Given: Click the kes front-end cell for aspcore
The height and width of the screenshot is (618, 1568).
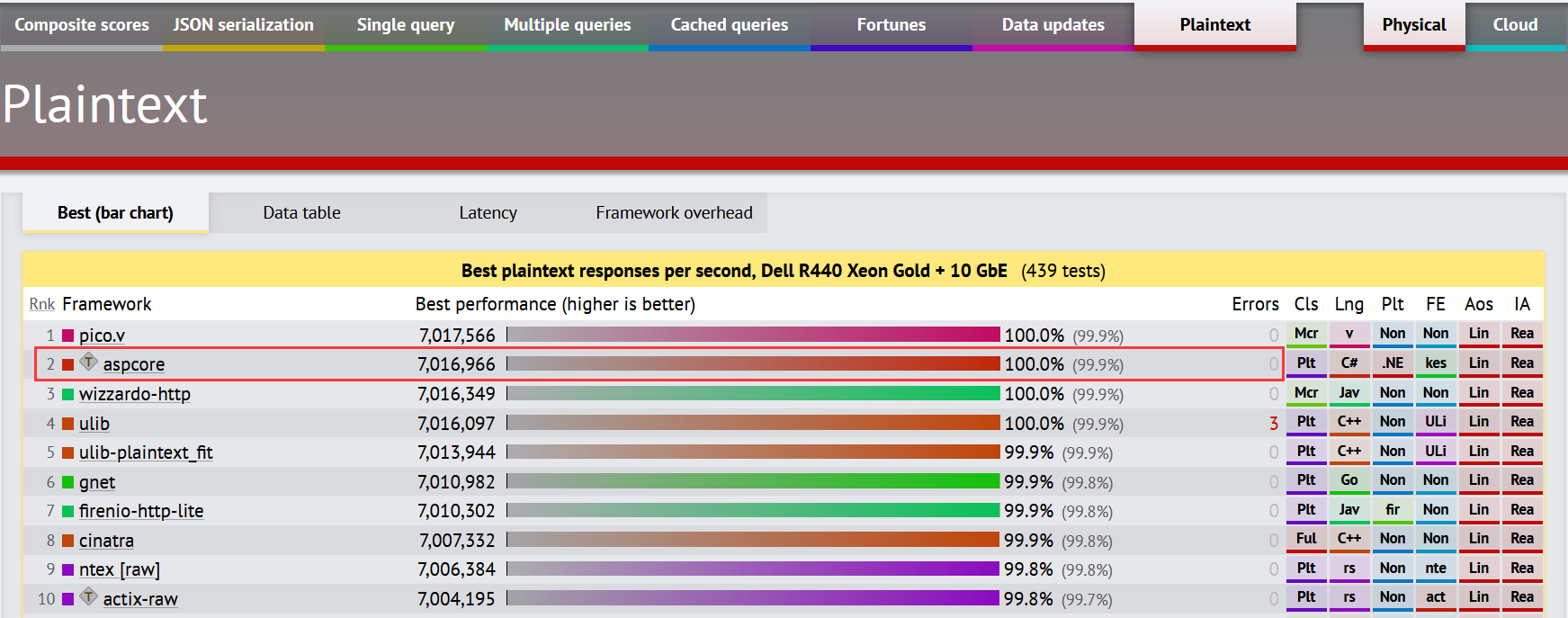Looking at the screenshot, I should point(1436,363).
